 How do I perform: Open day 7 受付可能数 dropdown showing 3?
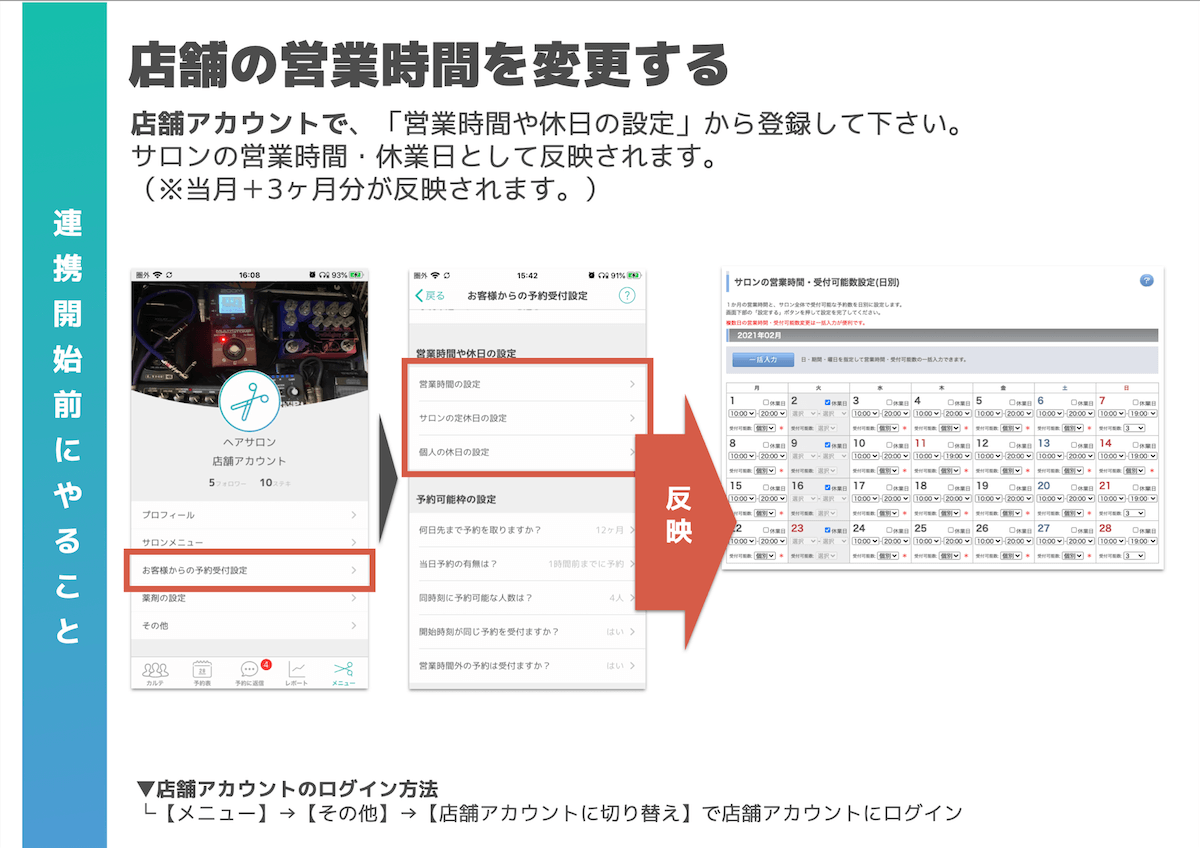pos(1134,428)
